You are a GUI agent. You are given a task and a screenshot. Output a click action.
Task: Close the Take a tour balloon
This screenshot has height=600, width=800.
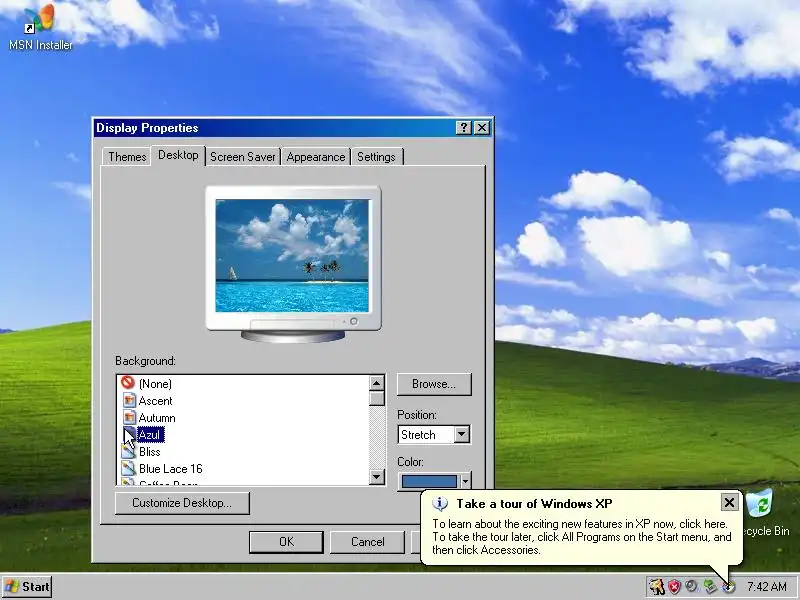click(x=730, y=503)
